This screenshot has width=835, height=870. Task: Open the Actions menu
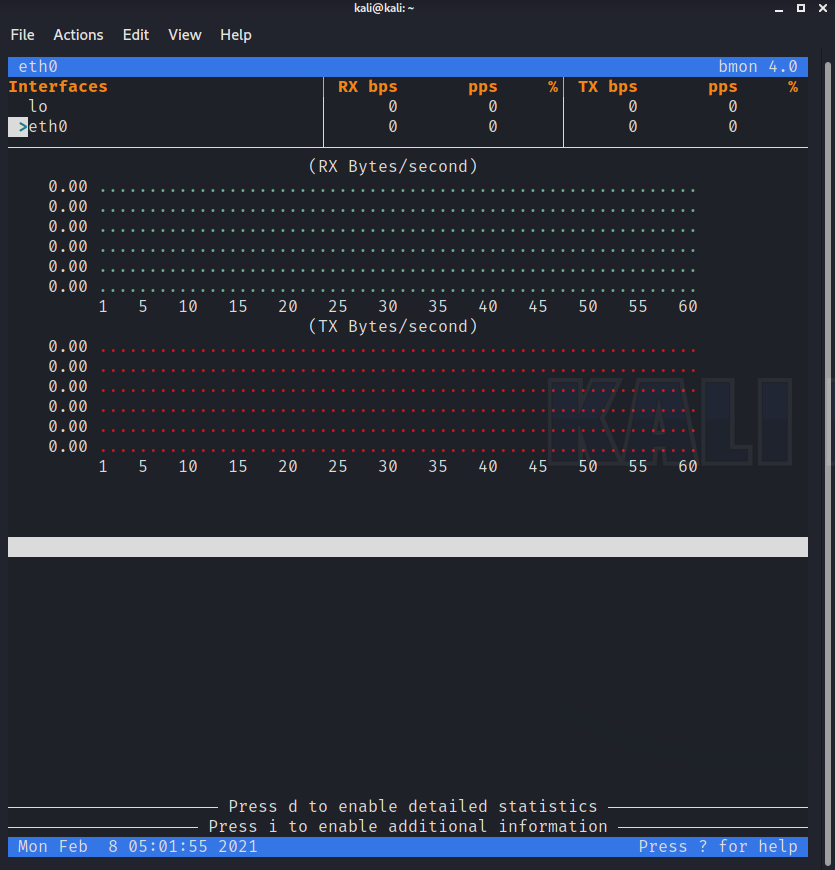click(x=78, y=35)
